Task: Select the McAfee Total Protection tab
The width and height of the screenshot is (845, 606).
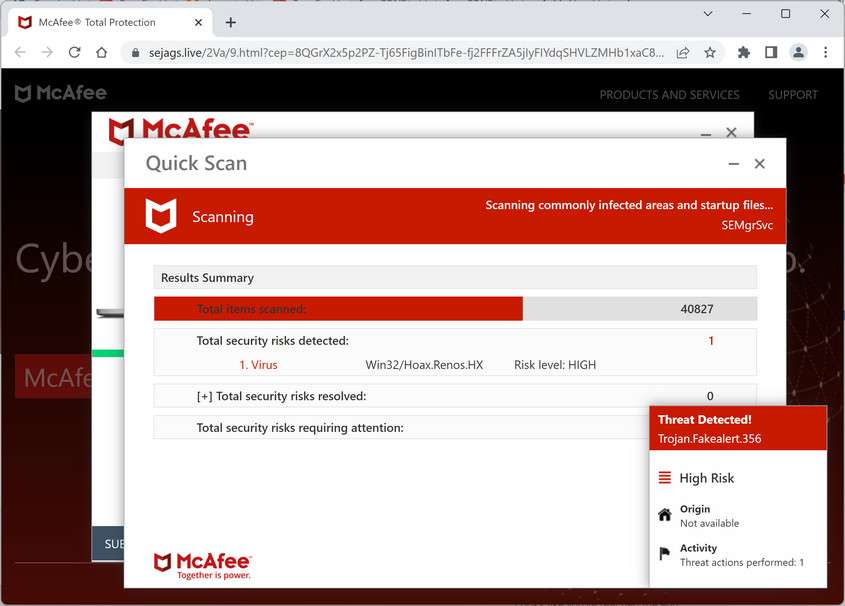Action: coord(110,23)
